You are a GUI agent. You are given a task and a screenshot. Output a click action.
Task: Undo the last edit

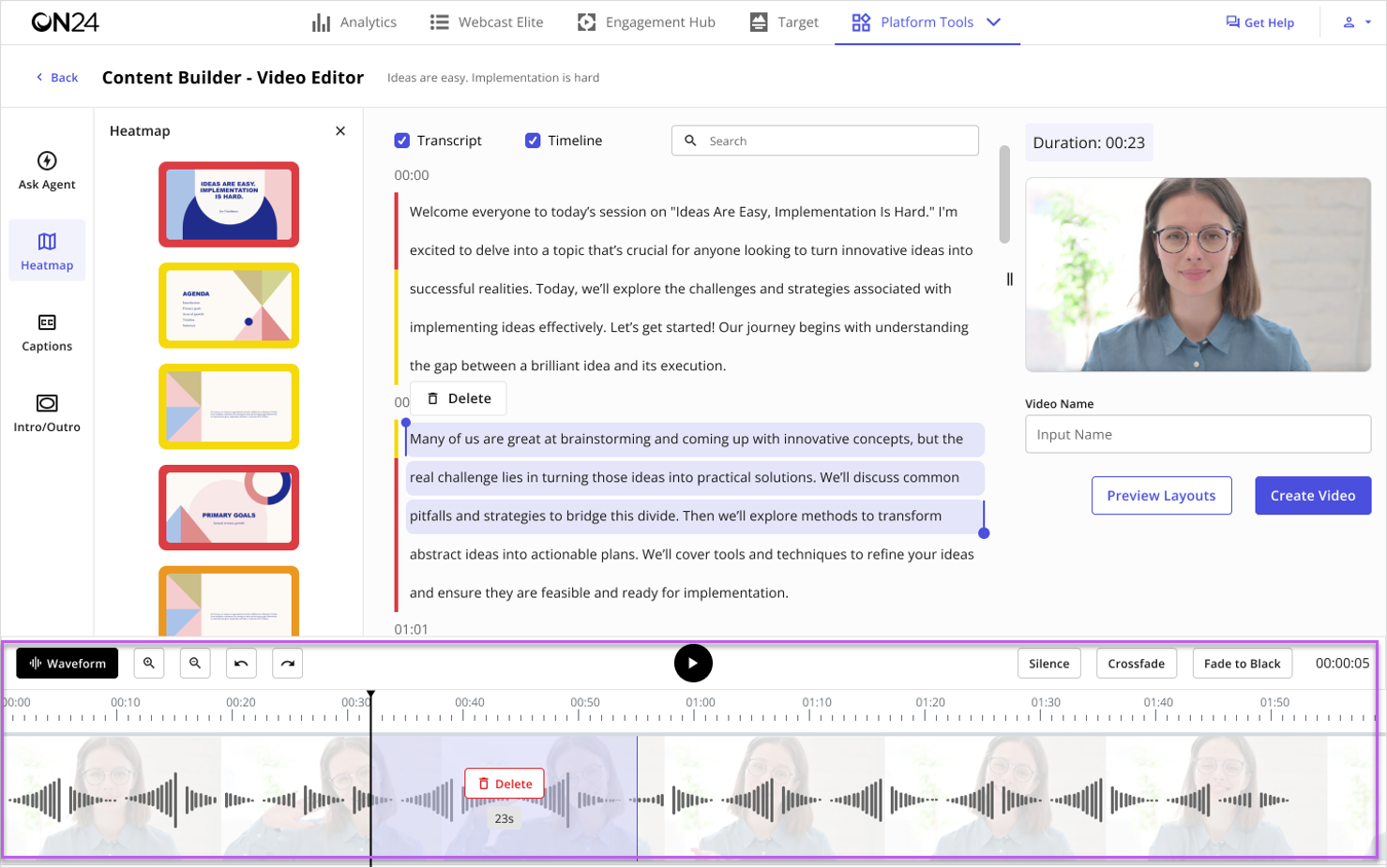click(241, 664)
